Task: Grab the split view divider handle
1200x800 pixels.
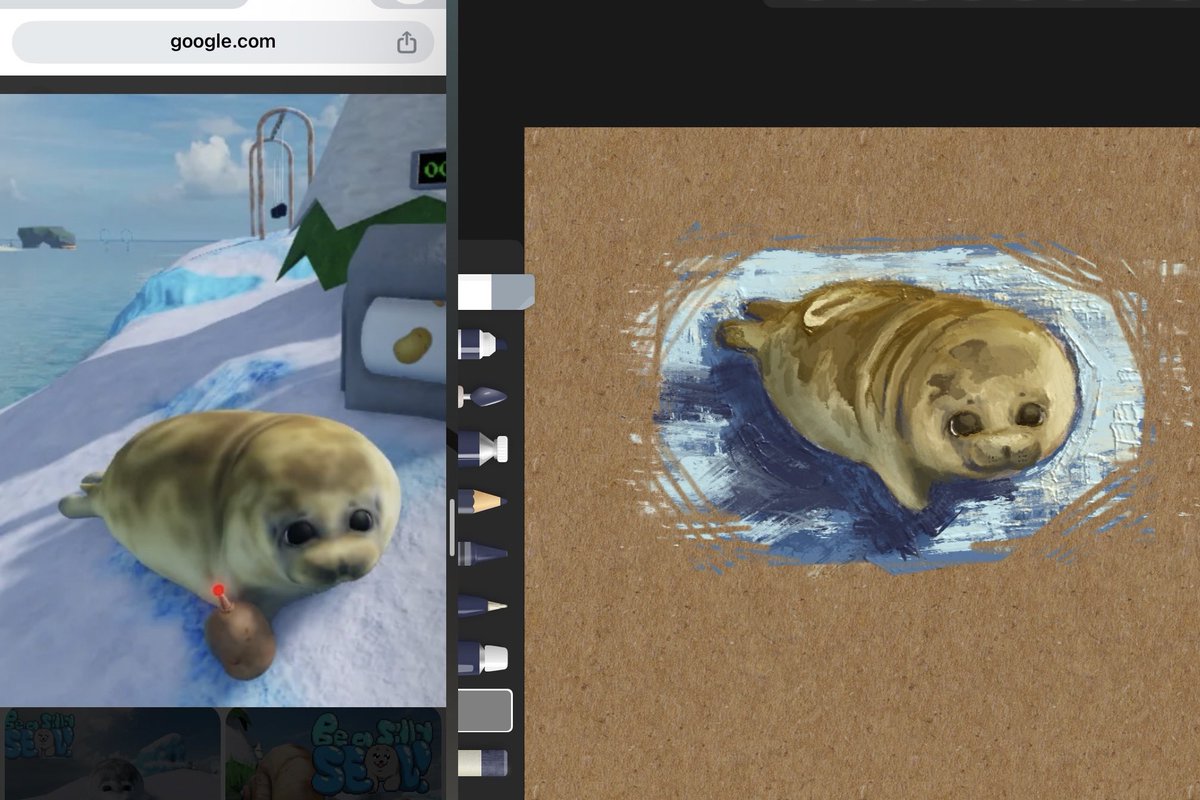Action: (452, 522)
